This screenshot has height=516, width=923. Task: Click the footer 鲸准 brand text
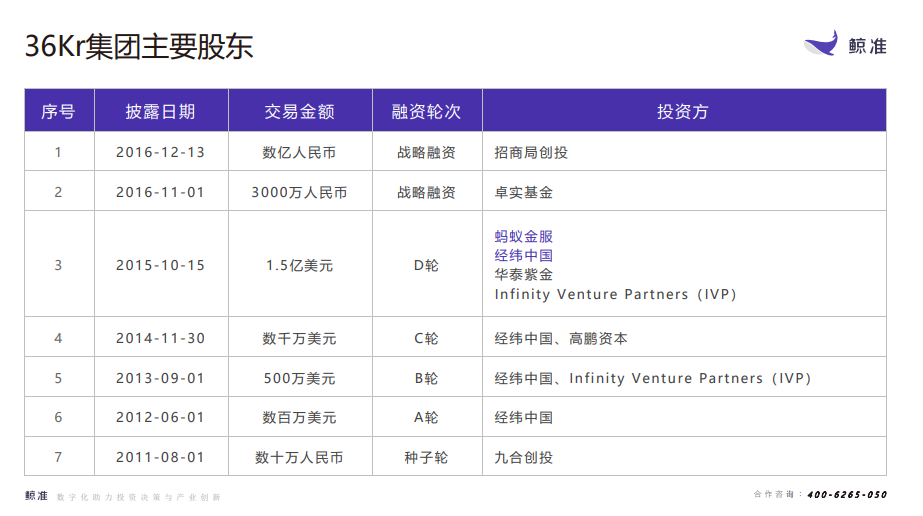pos(36,496)
